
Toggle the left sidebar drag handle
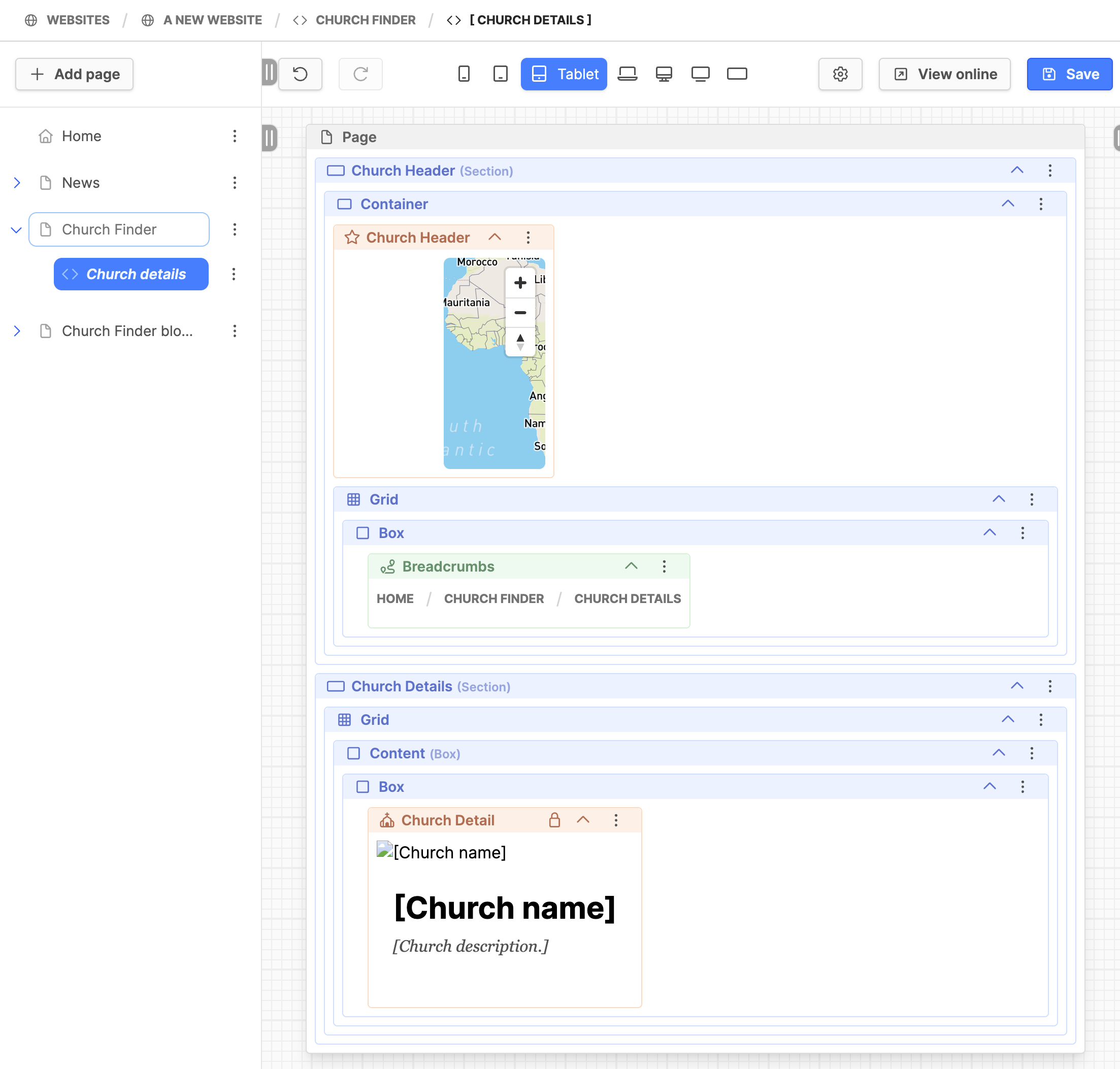point(269,73)
